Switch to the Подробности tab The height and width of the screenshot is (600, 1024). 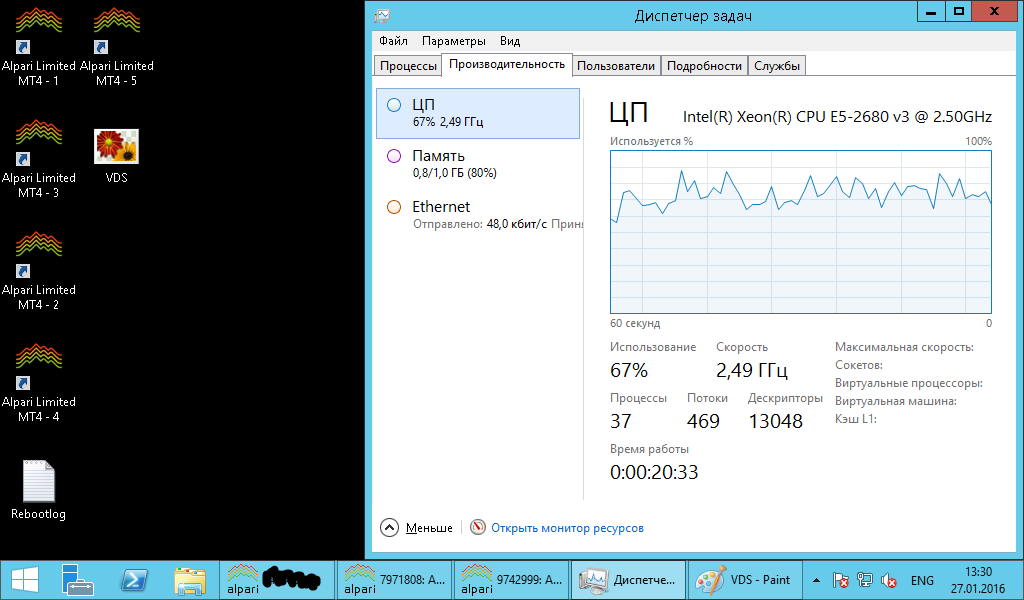704,66
